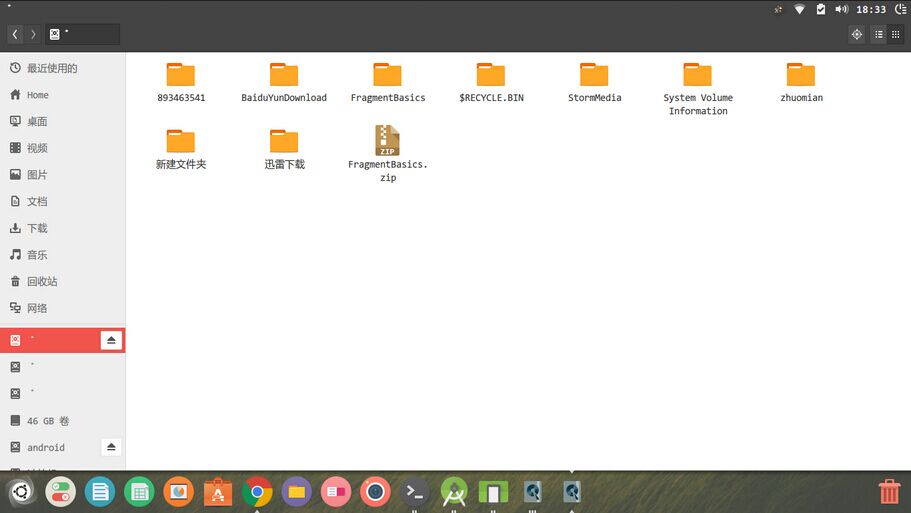Open the volume control in system tray
This screenshot has width=911, height=513.
pyautogui.click(x=841, y=9)
